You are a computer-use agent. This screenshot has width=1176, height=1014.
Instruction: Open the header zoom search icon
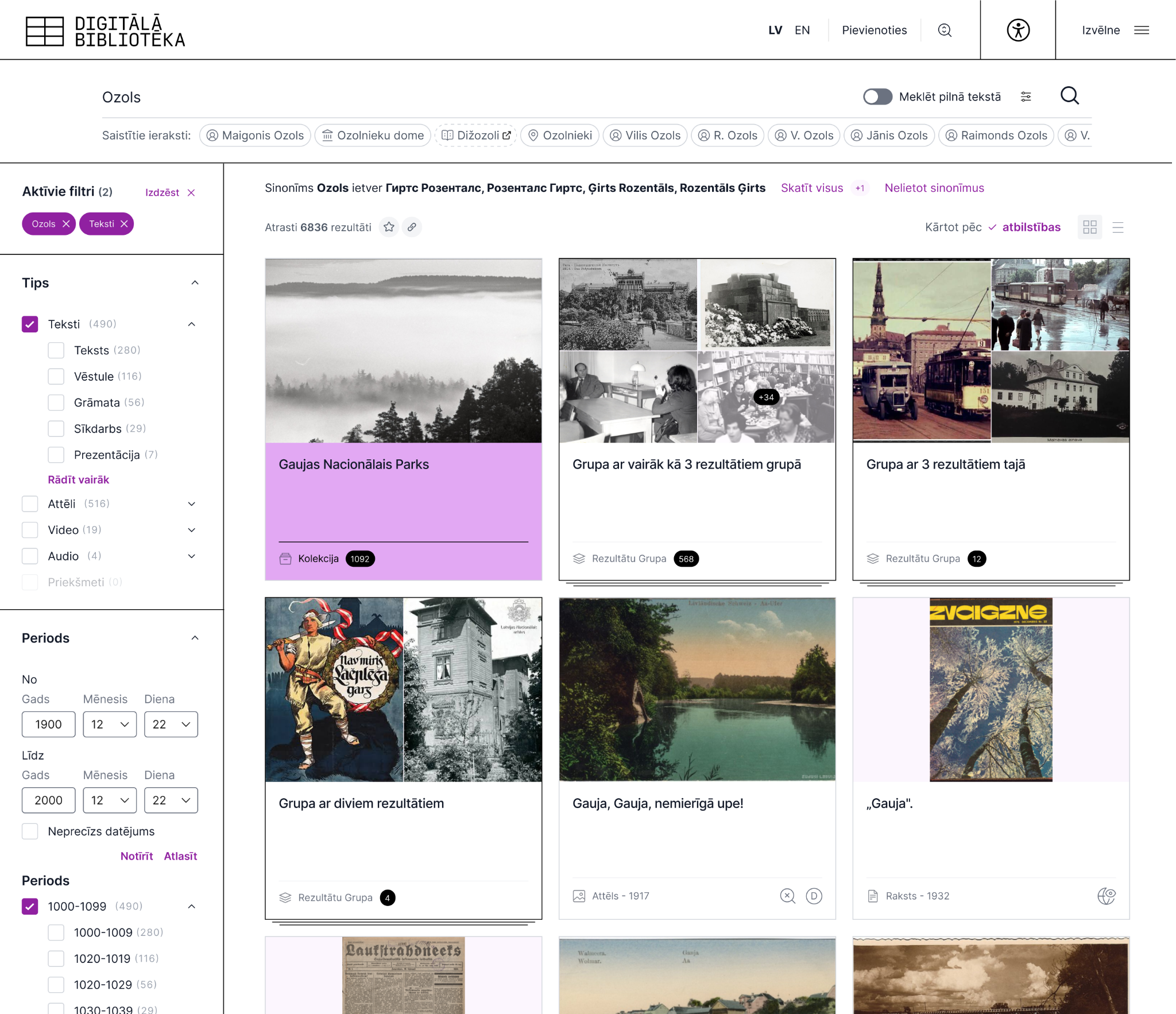(x=945, y=30)
